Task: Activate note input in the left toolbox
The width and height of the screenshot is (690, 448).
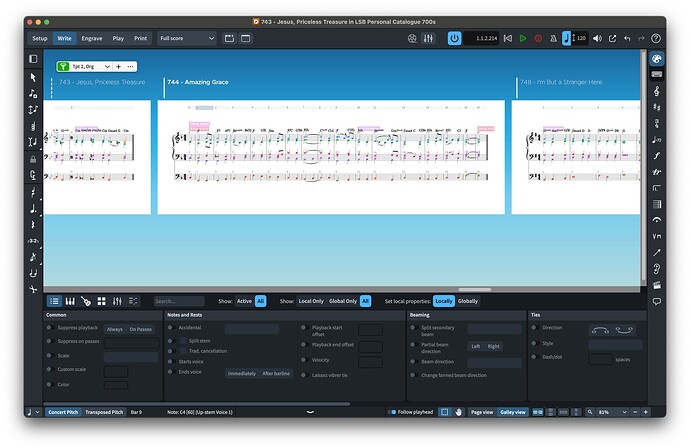Action: [33, 93]
